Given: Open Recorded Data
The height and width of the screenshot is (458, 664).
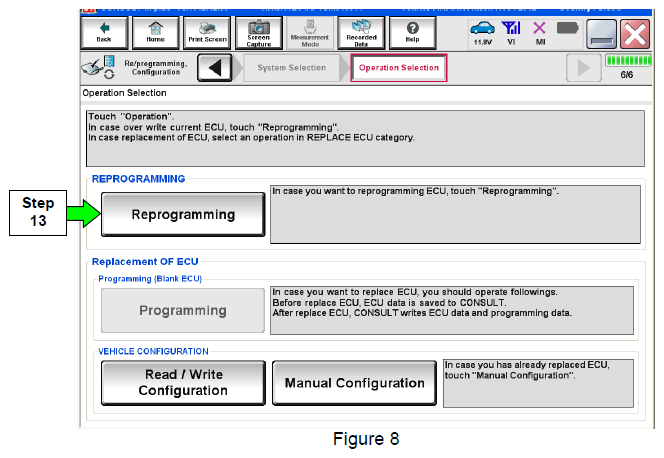Looking at the screenshot, I should 361,33.
